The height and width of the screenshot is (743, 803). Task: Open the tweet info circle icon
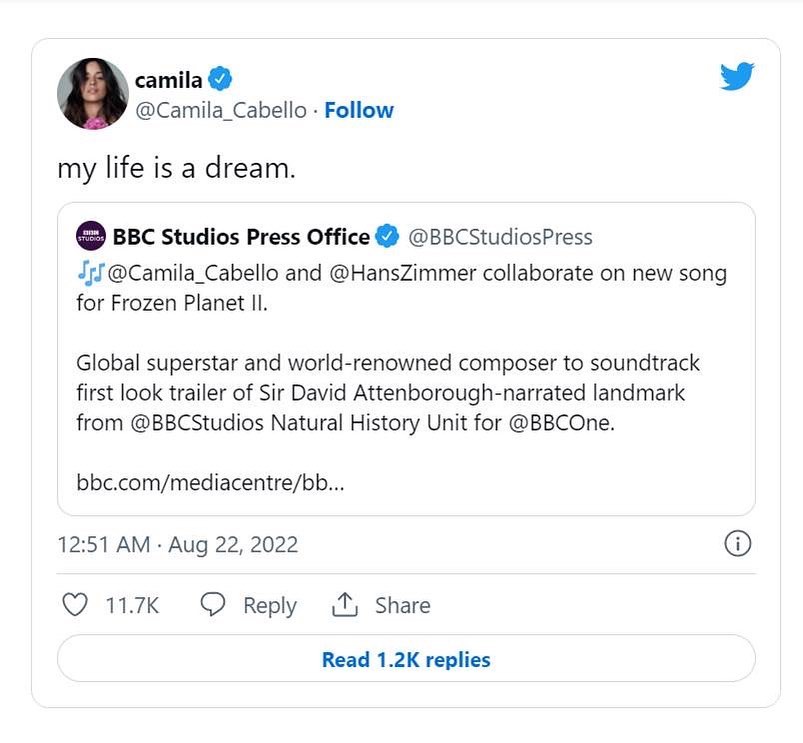pos(736,544)
